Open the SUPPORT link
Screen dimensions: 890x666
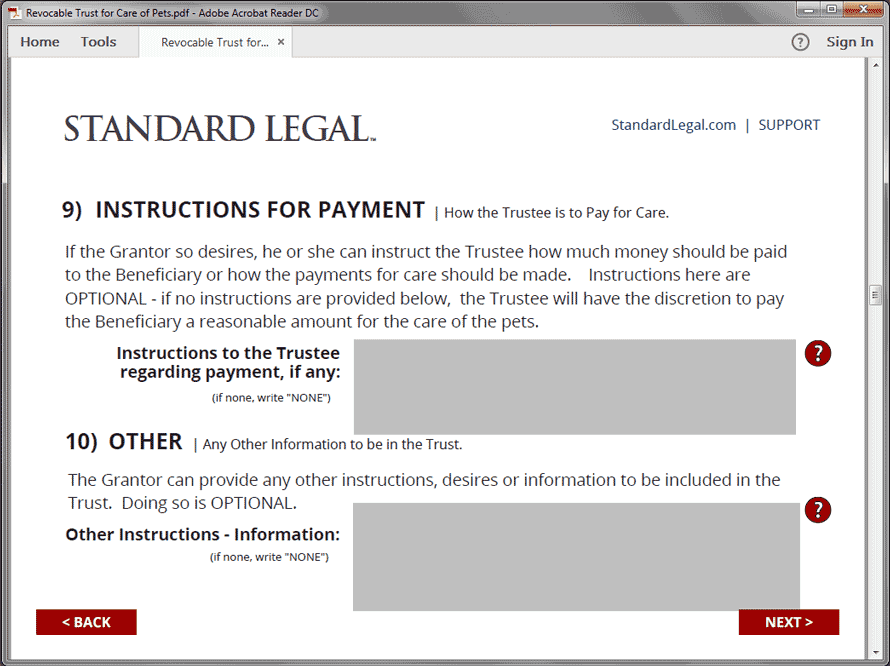click(x=789, y=125)
